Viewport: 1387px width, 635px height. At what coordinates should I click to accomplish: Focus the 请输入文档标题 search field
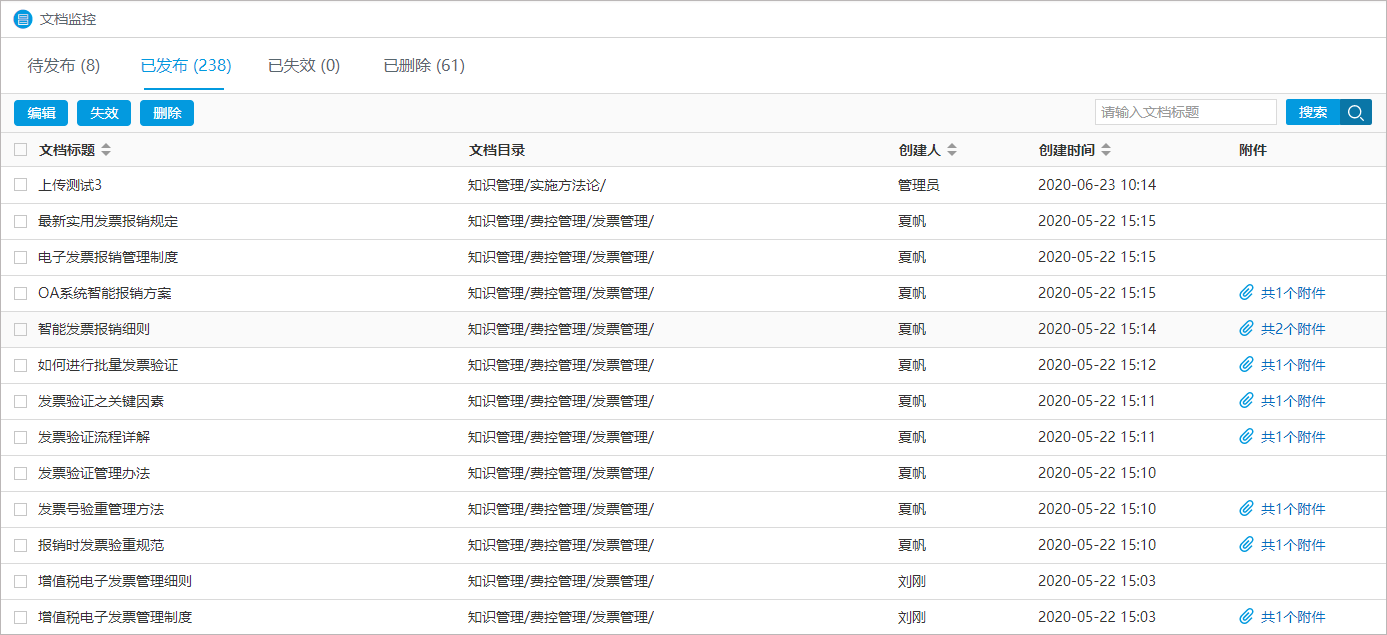[1185, 113]
